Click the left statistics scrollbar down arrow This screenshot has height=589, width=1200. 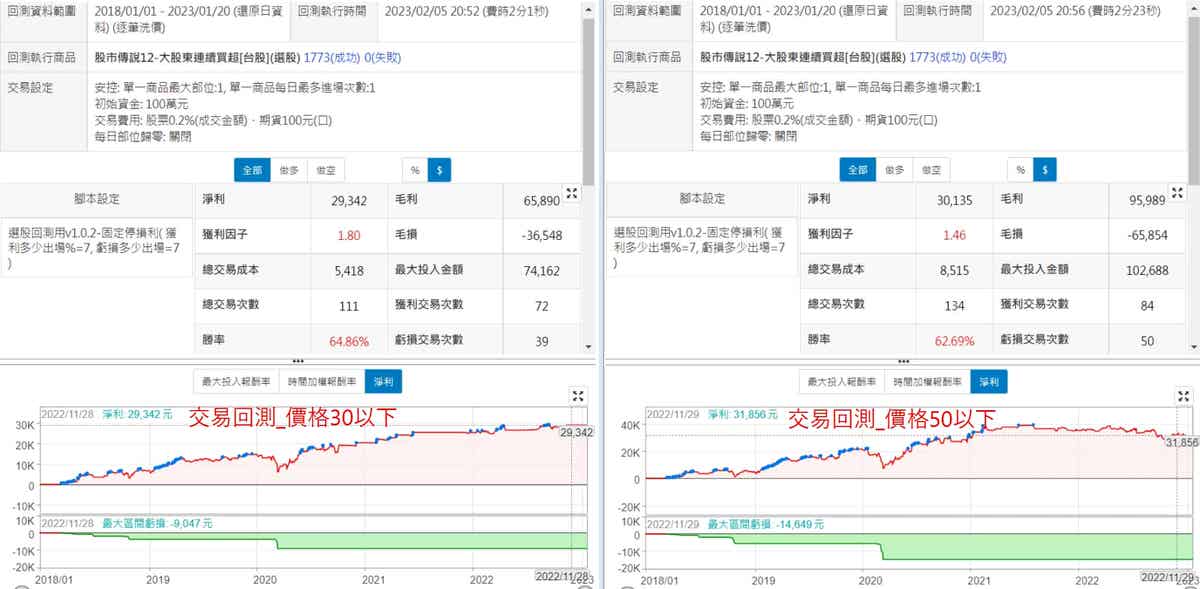coord(589,346)
